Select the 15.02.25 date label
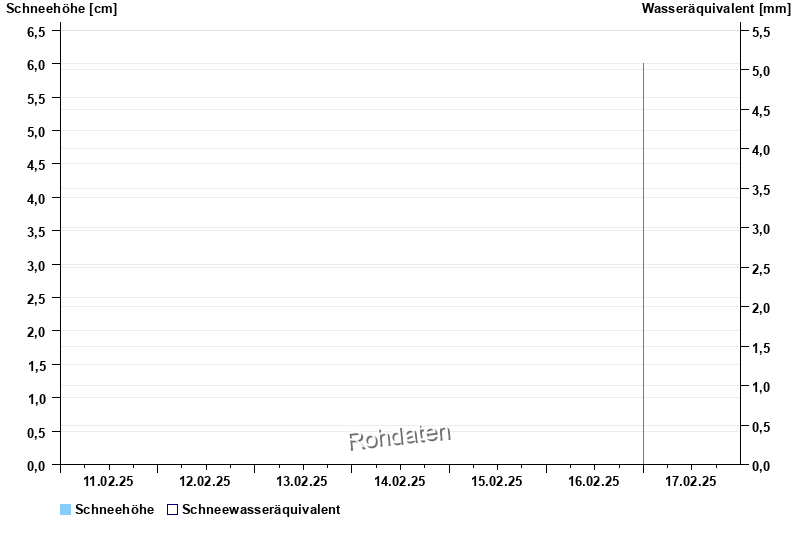Image resolution: width=800 pixels, height=550 pixels. [497, 481]
